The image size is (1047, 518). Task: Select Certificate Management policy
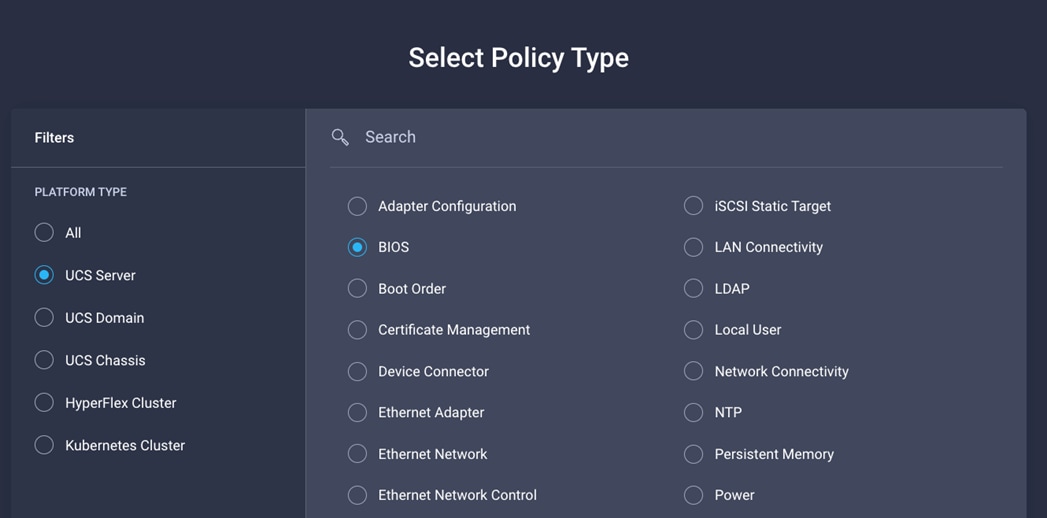(357, 330)
